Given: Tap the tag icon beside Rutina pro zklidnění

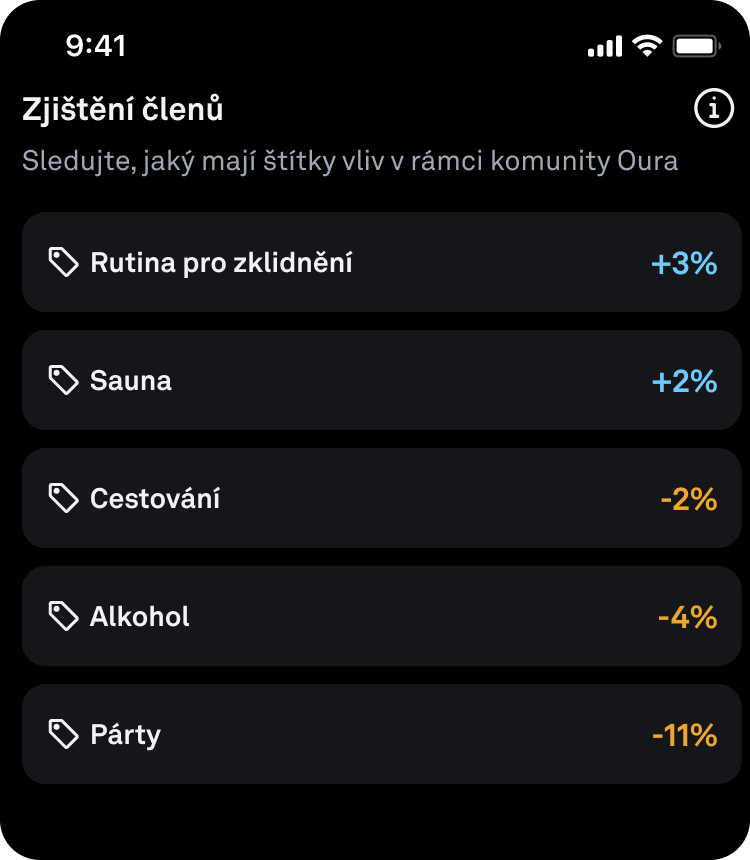Looking at the screenshot, I should point(64,263).
